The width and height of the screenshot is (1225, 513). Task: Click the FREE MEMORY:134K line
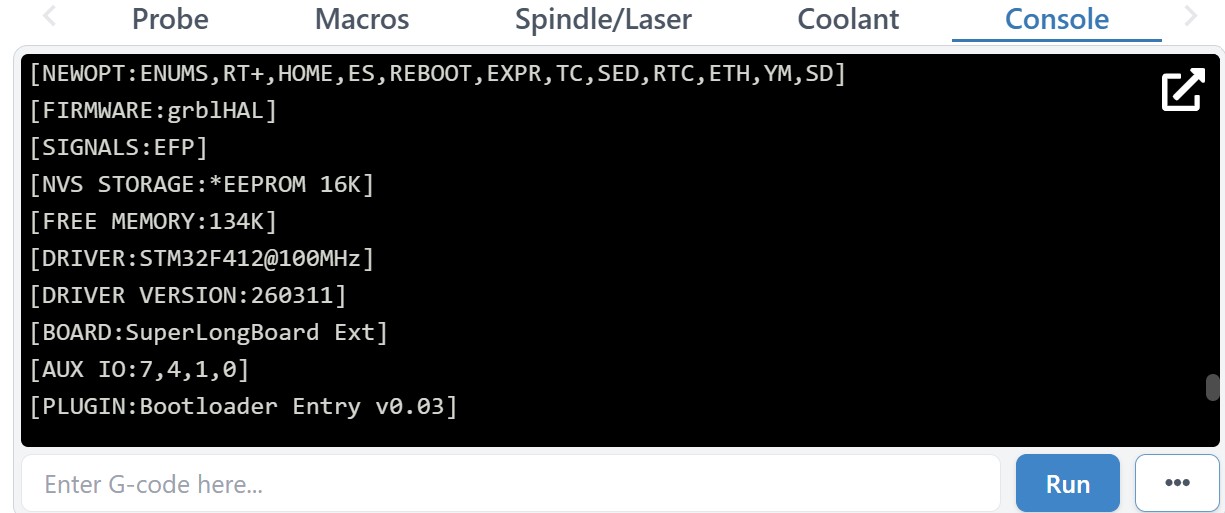(x=153, y=221)
